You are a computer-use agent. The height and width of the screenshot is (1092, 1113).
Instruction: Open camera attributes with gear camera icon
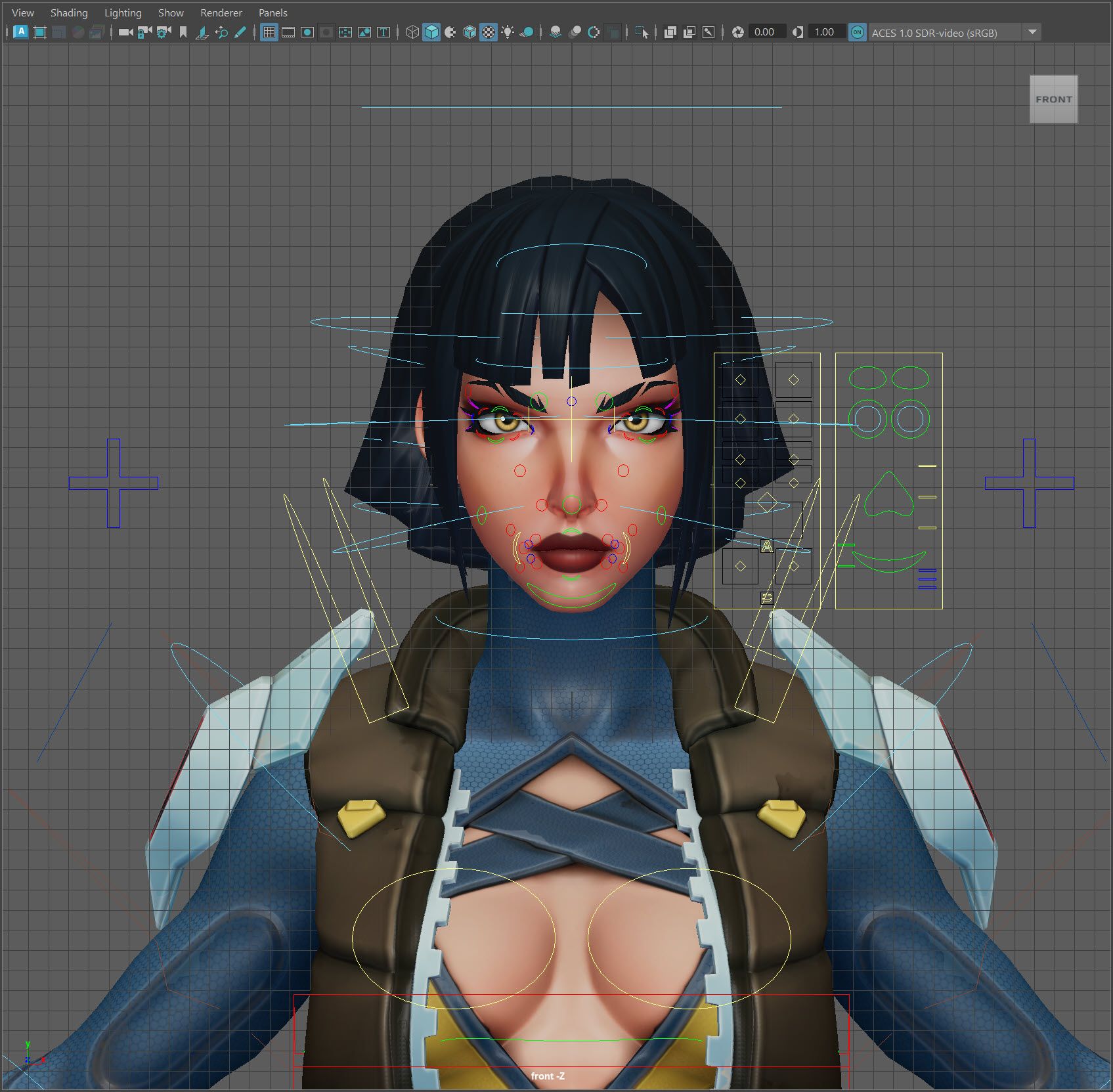(164, 32)
